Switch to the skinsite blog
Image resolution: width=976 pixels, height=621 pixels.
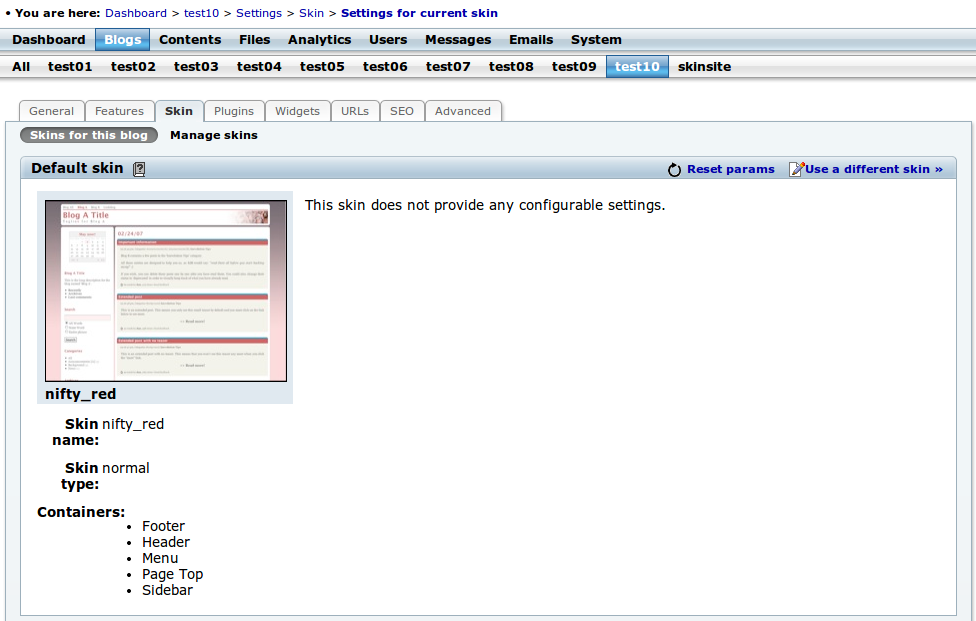coord(705,67)
